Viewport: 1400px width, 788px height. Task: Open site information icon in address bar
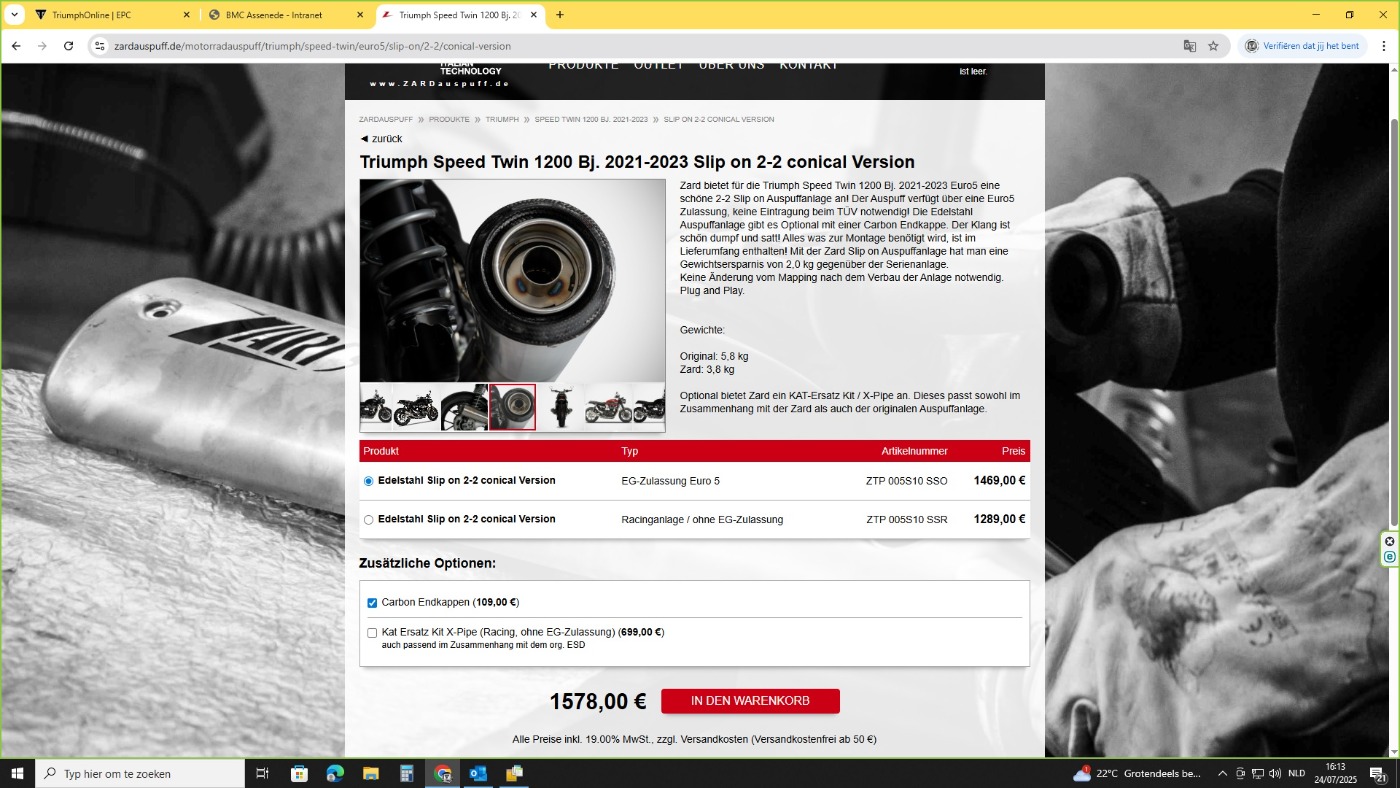pos(99,46)
